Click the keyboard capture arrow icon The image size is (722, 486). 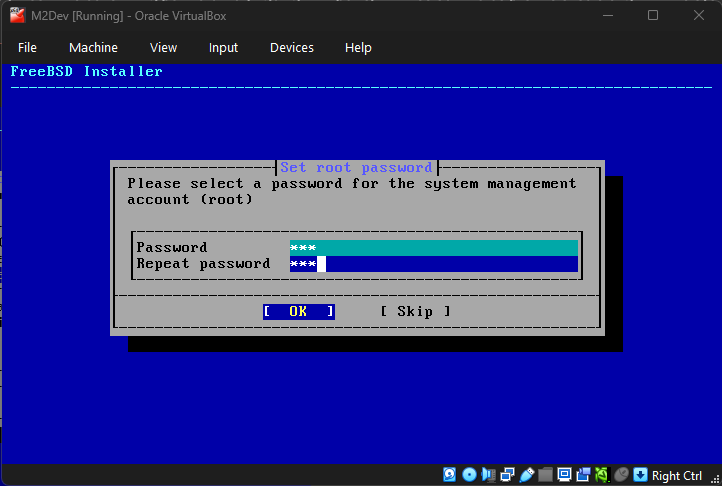pos(640,475)
